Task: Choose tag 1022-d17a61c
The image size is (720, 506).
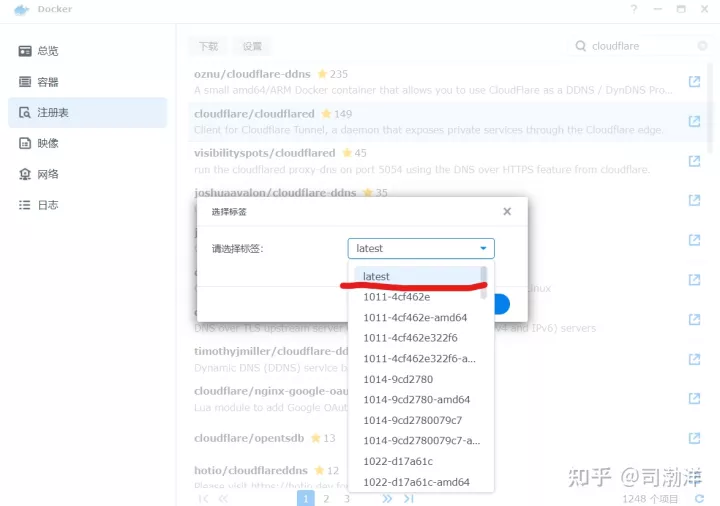Action: [x=417, y=461]
